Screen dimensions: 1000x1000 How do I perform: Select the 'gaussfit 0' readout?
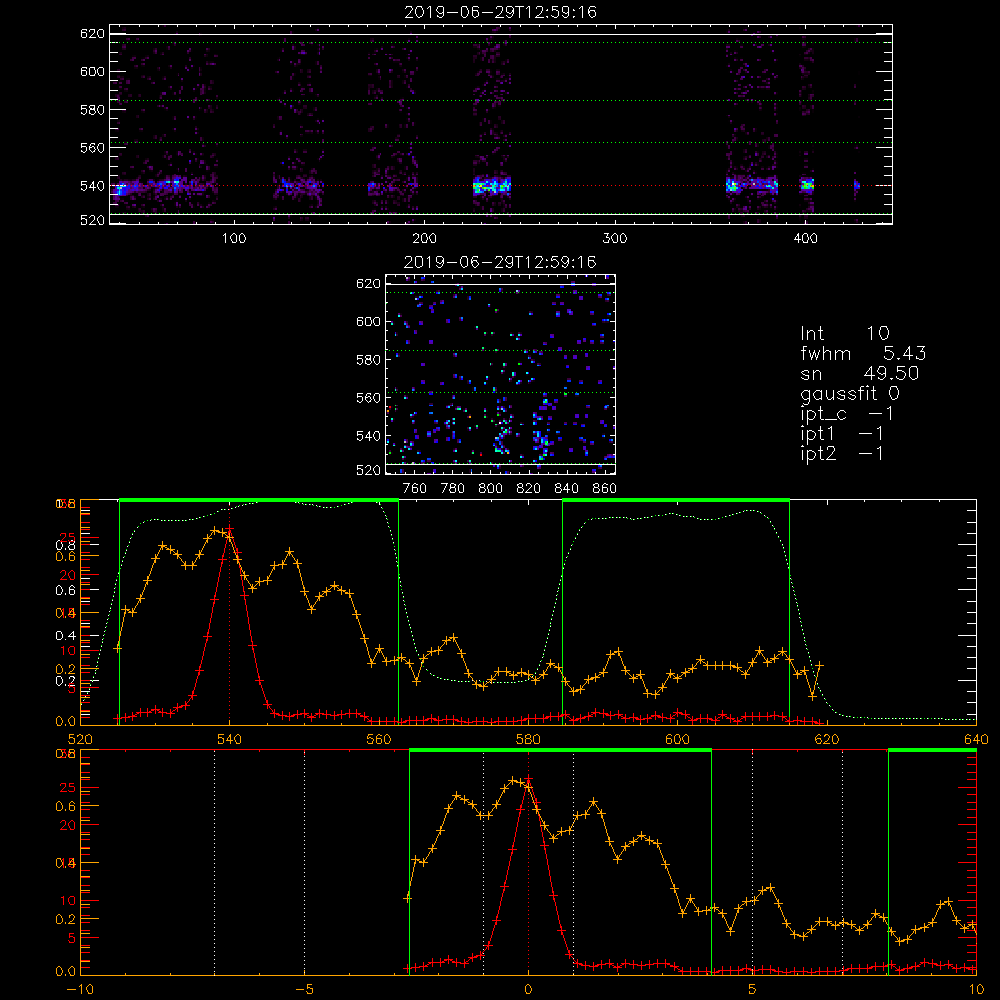click(x=850, y=393)
